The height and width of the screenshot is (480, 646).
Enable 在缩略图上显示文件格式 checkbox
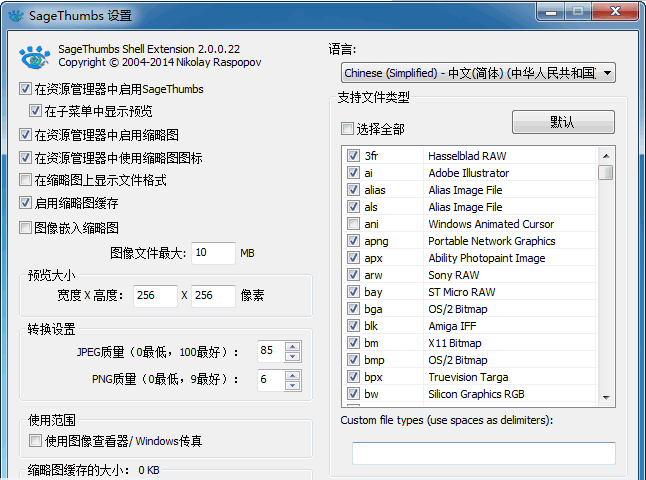(25, 180)
